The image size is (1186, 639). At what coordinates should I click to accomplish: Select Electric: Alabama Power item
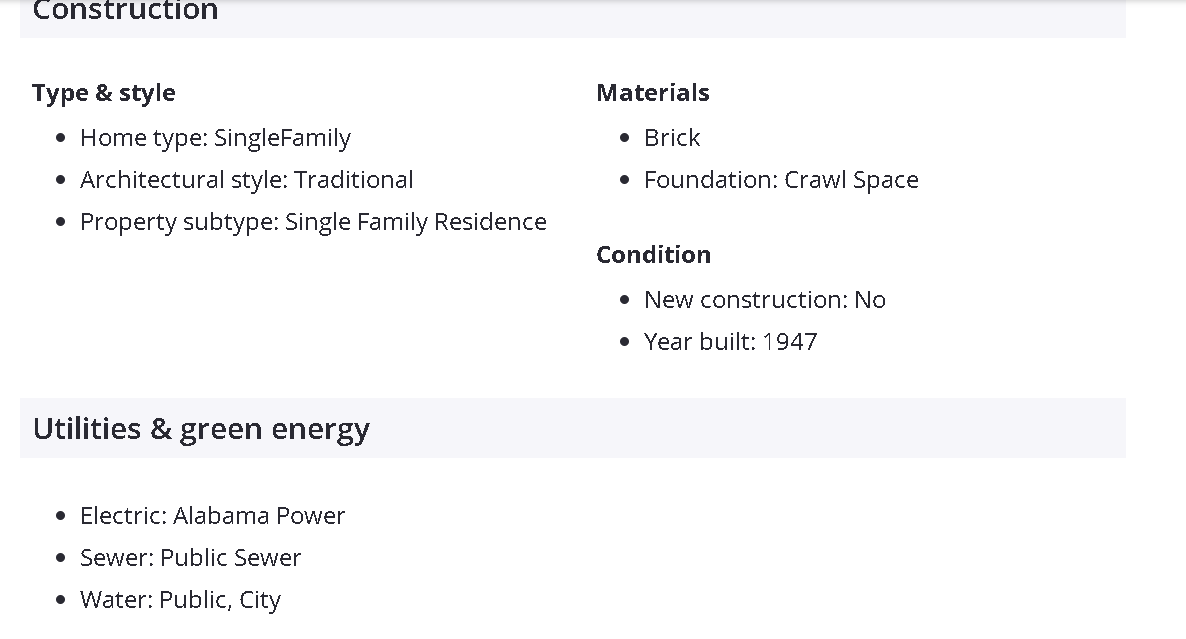tap(212, 516)
